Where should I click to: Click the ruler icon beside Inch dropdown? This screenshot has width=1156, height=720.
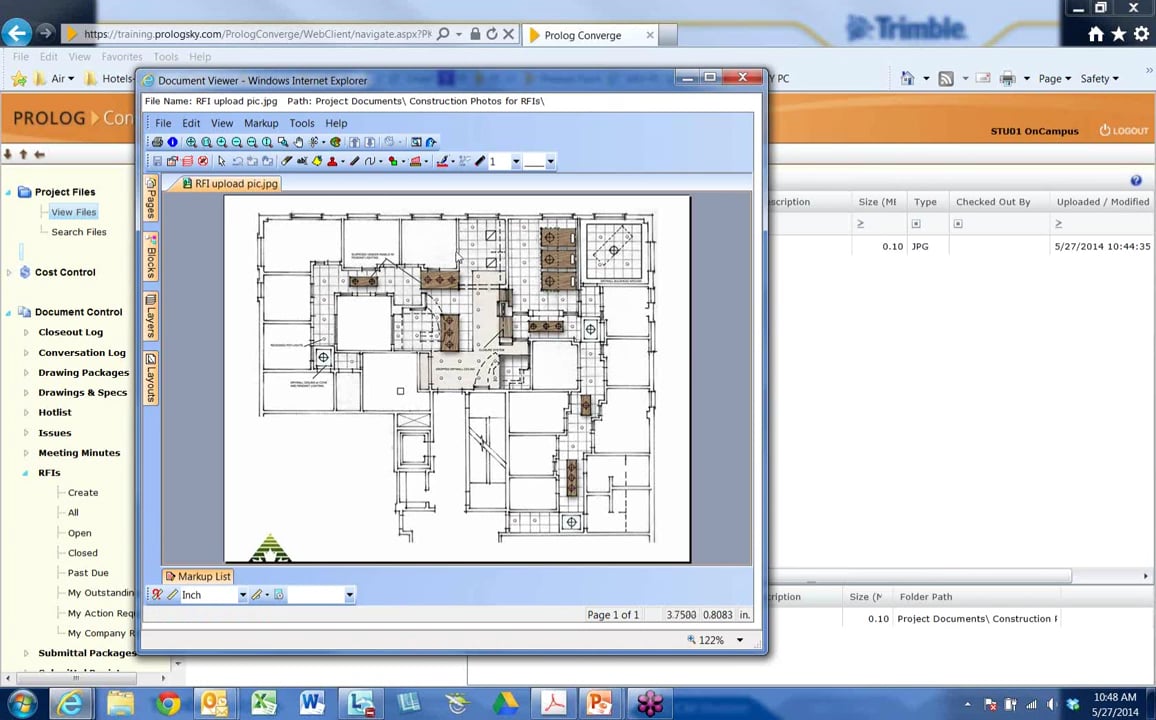coord(173,595)
